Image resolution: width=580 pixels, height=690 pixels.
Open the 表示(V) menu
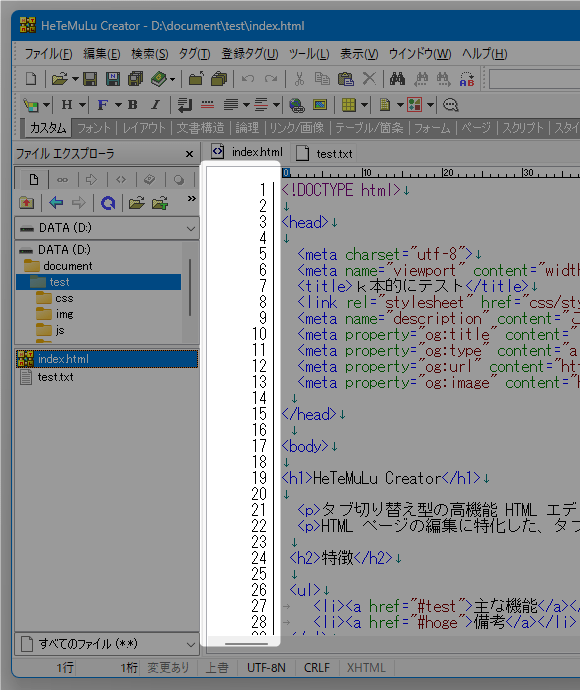359,54
